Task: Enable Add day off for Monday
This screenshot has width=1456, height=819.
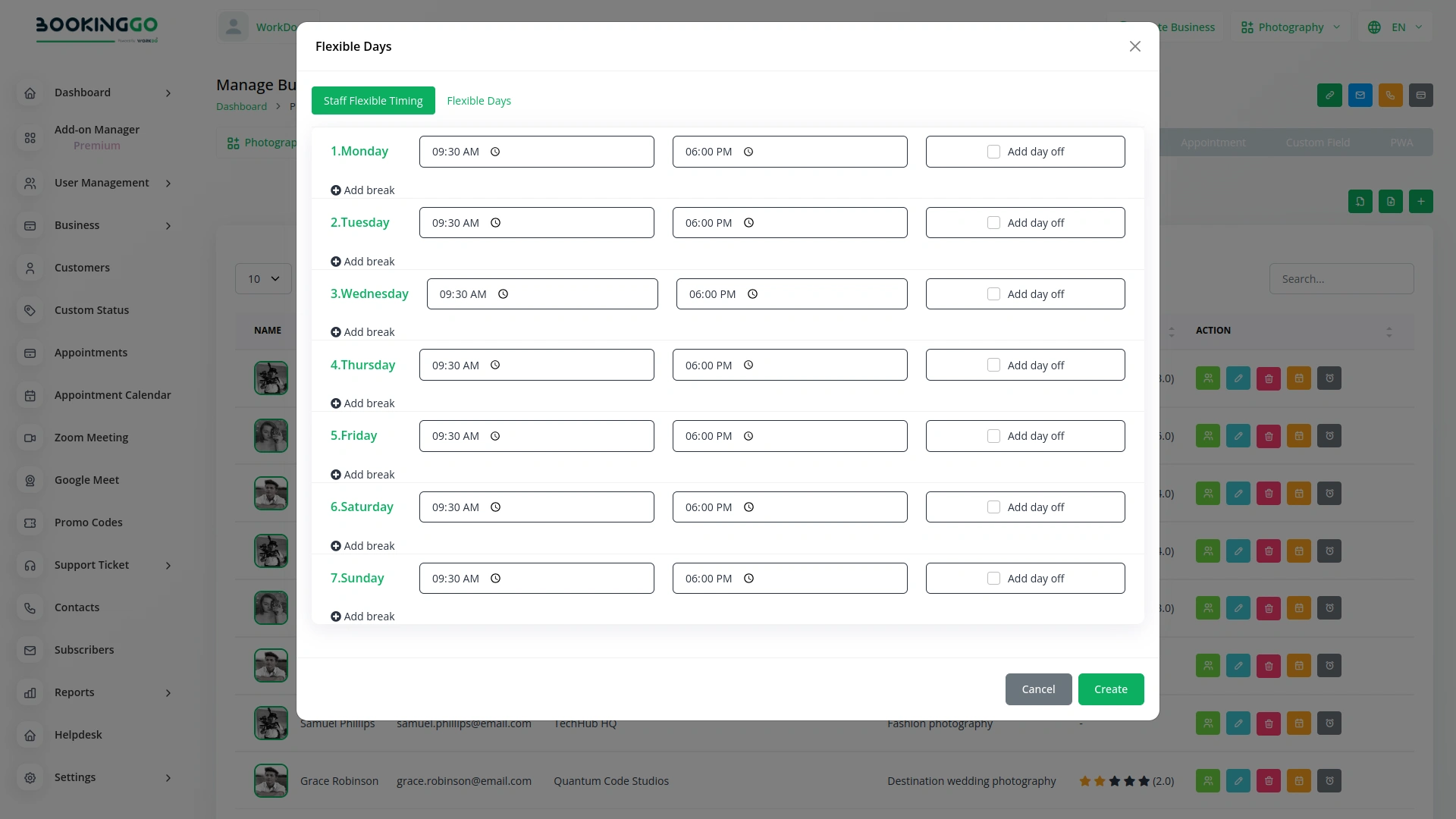Action: (993, 151)
